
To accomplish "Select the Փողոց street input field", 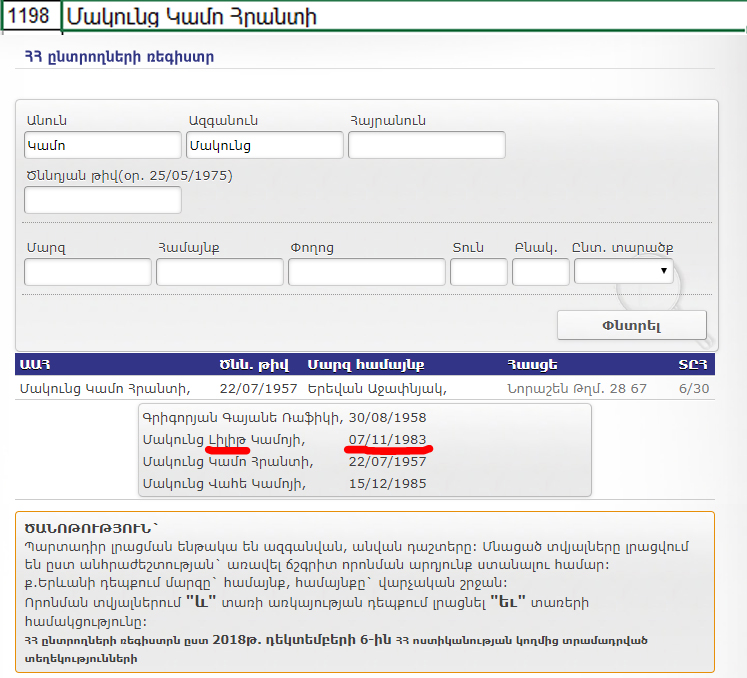I will (366, 272).
